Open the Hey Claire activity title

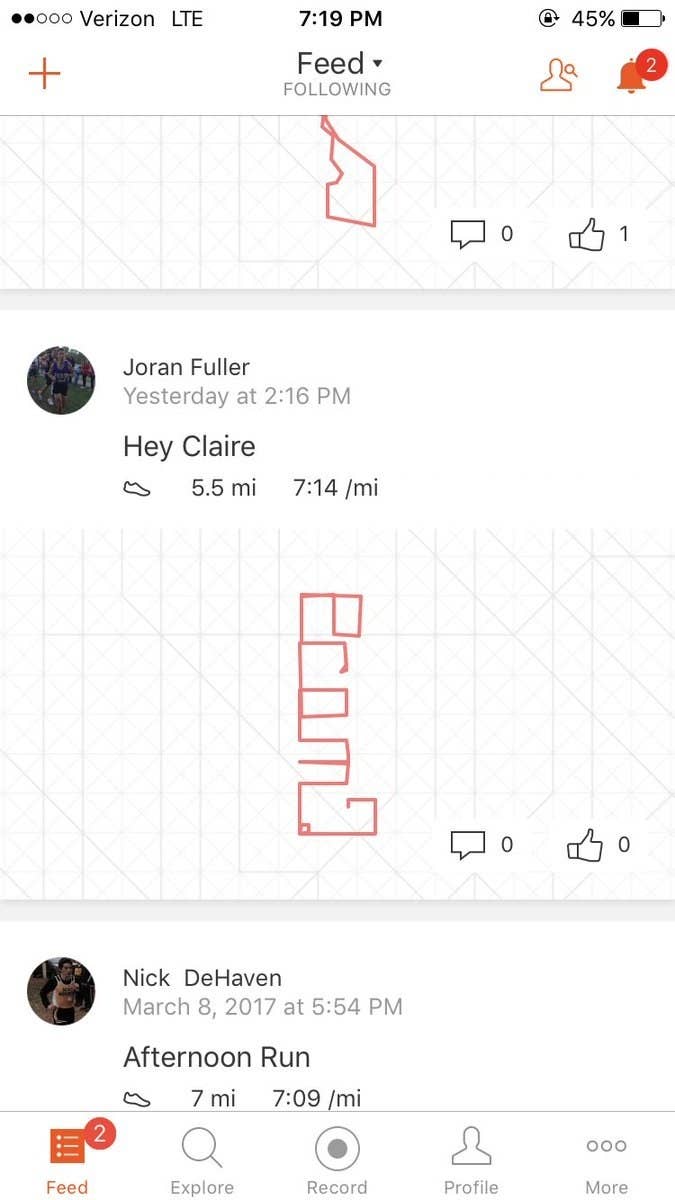click(x=189, y=446)
